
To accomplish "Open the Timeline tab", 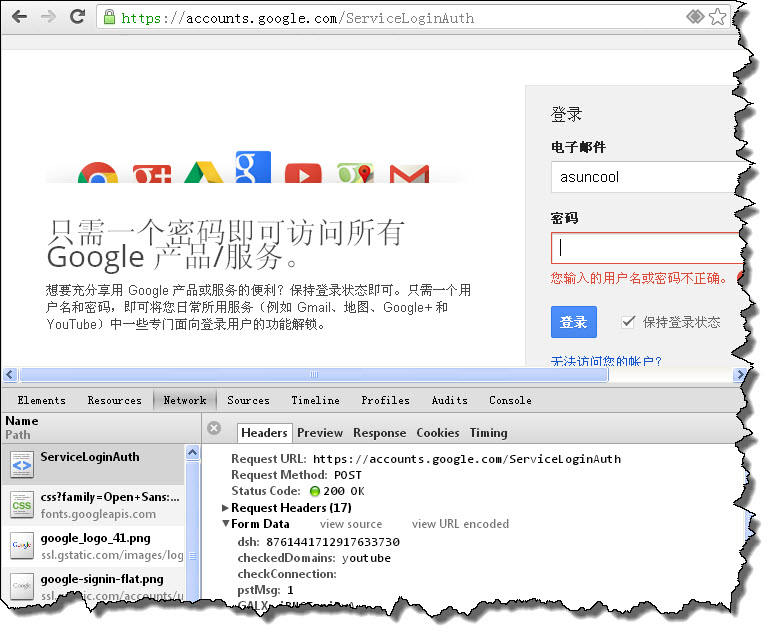I will (x=316, y=400).
